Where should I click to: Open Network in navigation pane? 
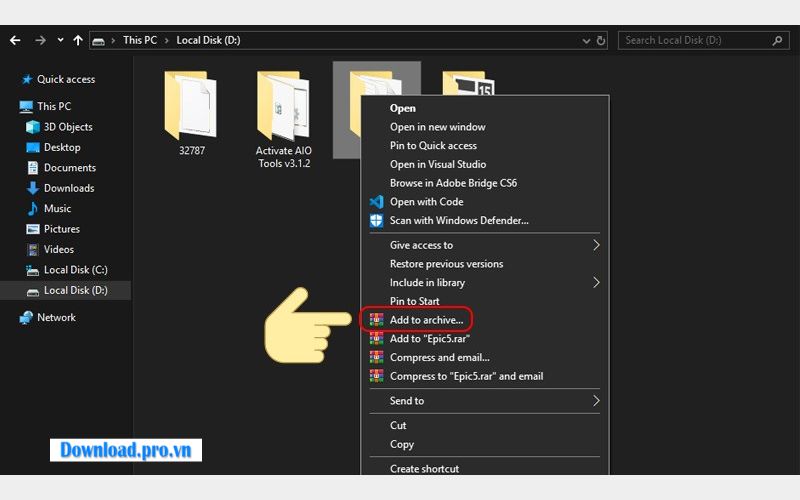pyautogui.click(x=56, y=317)
